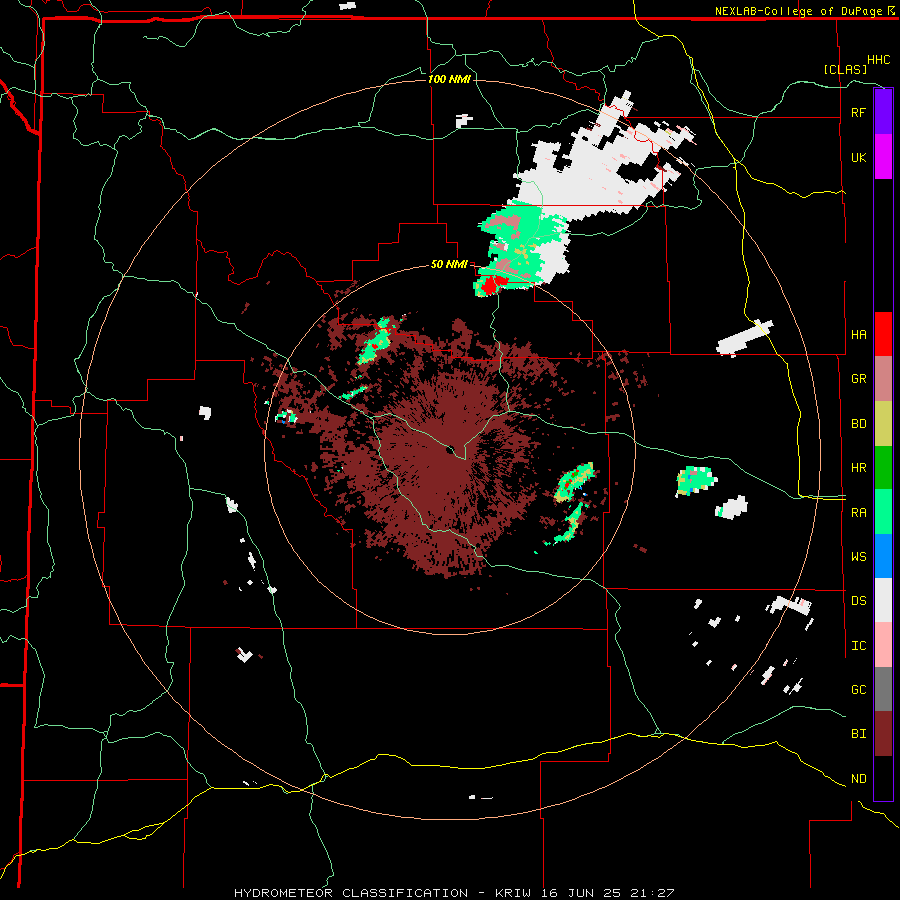This screenshot has height=900, width=900.
Task: Click the [CLAS] units label
Action: coord(845,70)
